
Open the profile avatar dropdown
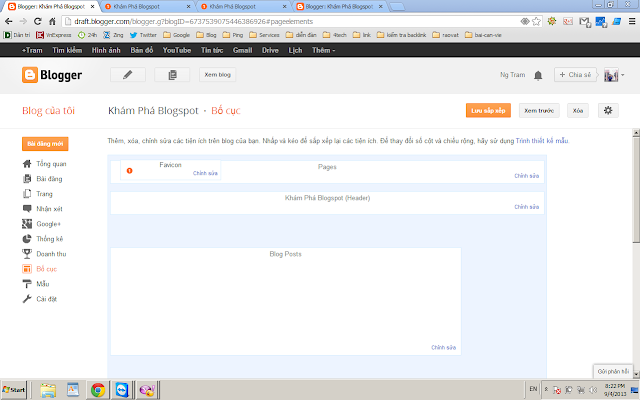[x=614, y=75]
